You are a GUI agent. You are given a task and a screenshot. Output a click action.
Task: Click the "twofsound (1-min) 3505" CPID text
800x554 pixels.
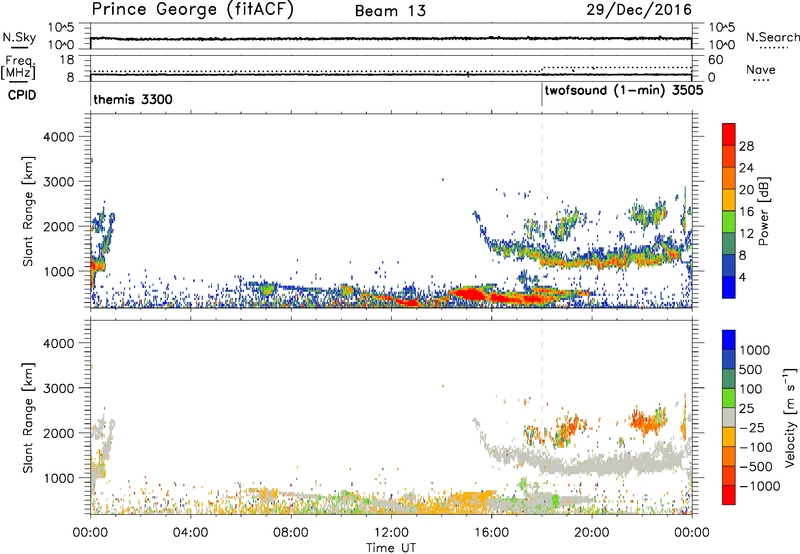tap(624, 91)
